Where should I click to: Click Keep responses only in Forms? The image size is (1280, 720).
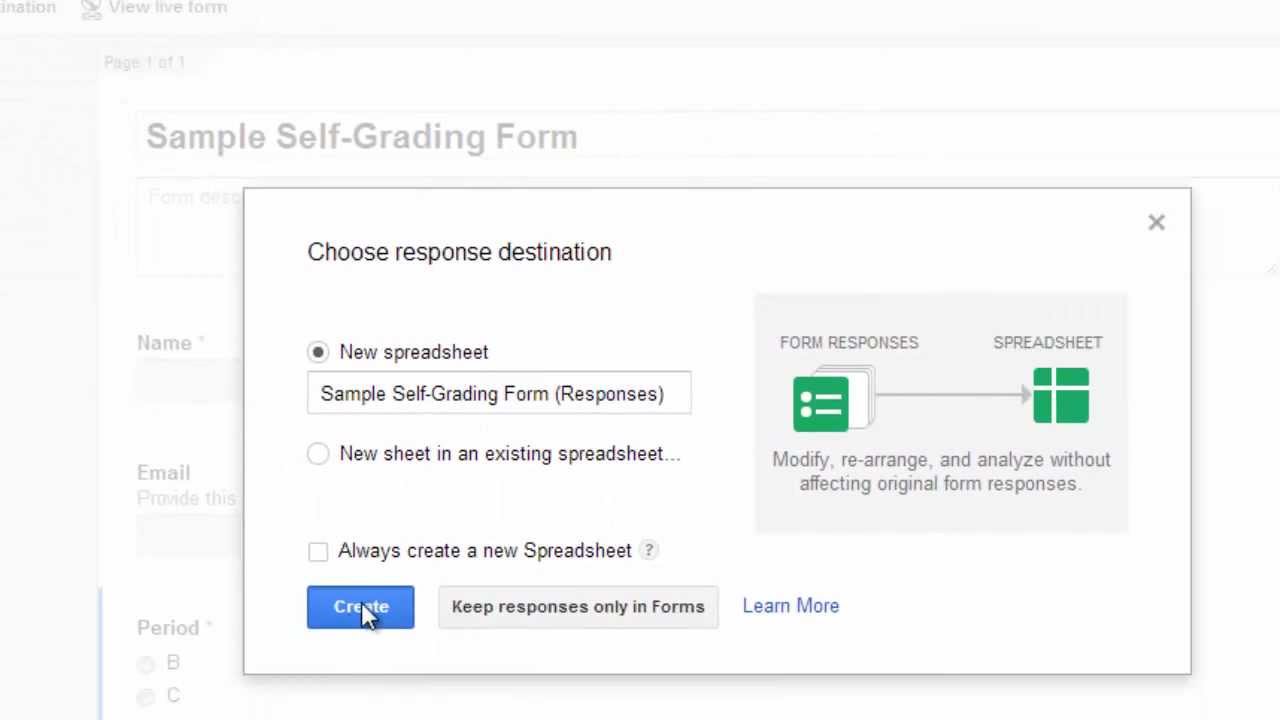(x=578, y=607)
